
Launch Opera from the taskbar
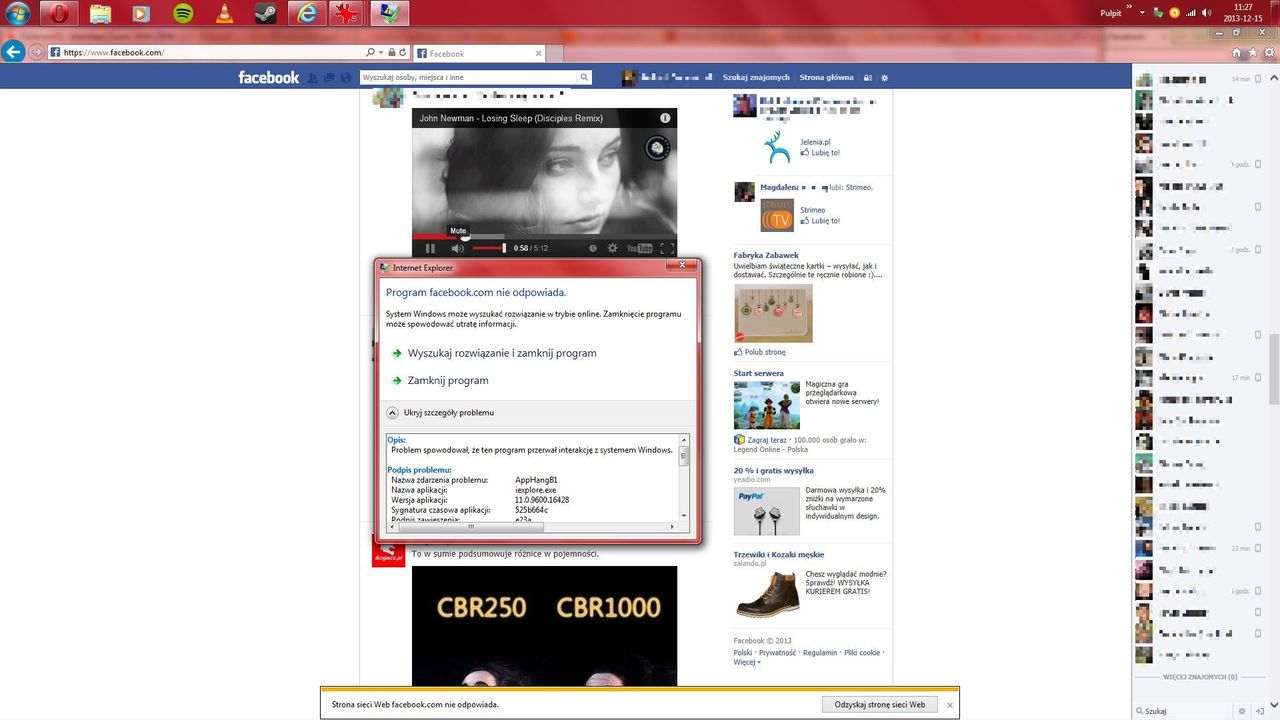point(59,13)
